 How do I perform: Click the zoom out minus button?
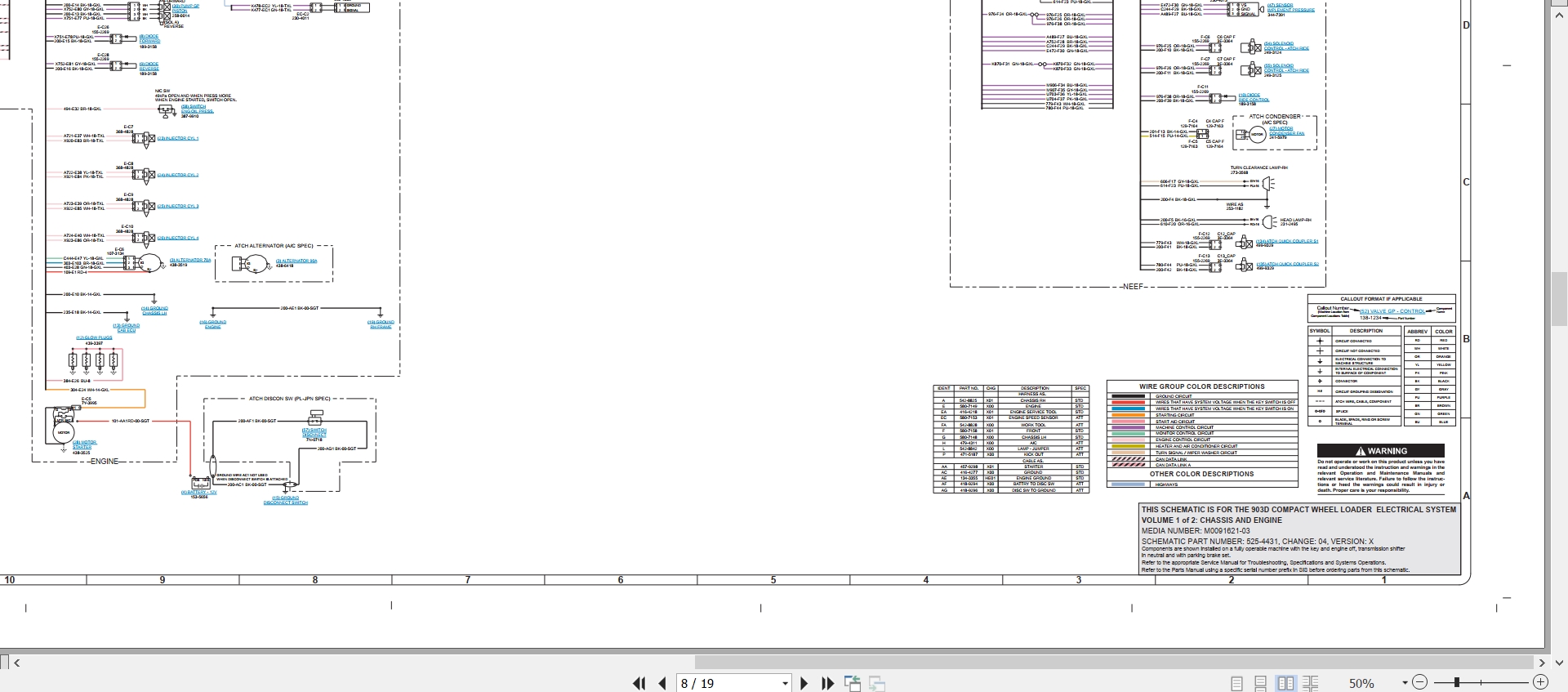(1419, 682)
